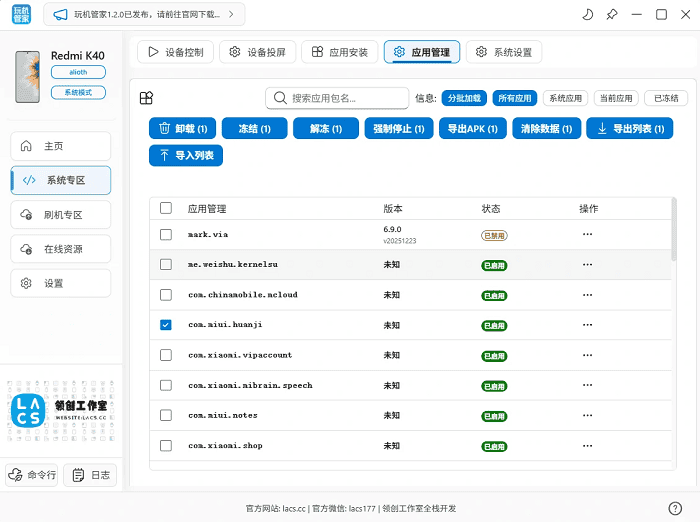Check the com.xiaomi.mibrain.speech checkbox

click(166, 385)
